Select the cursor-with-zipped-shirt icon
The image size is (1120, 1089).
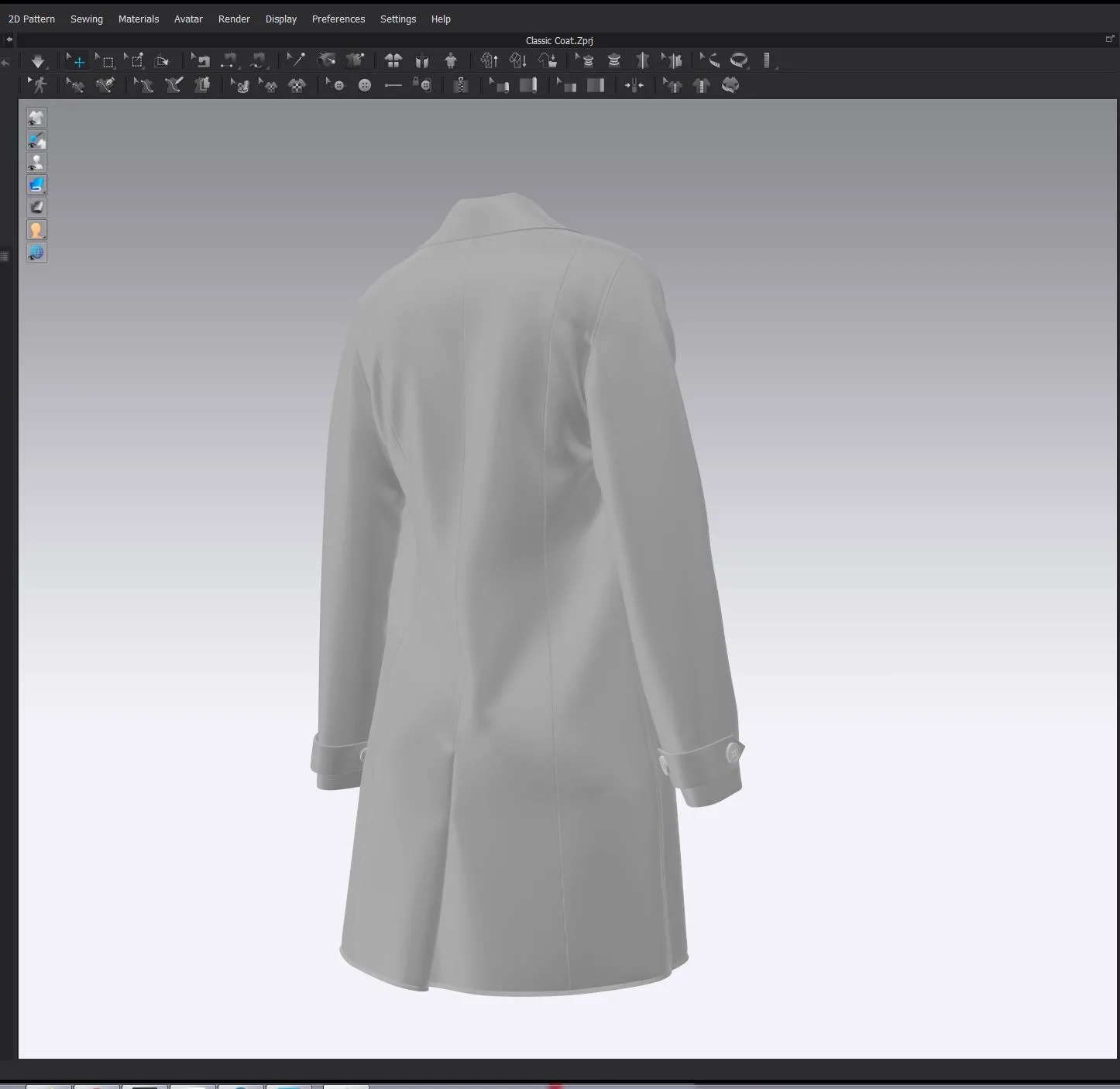[673, 85]
